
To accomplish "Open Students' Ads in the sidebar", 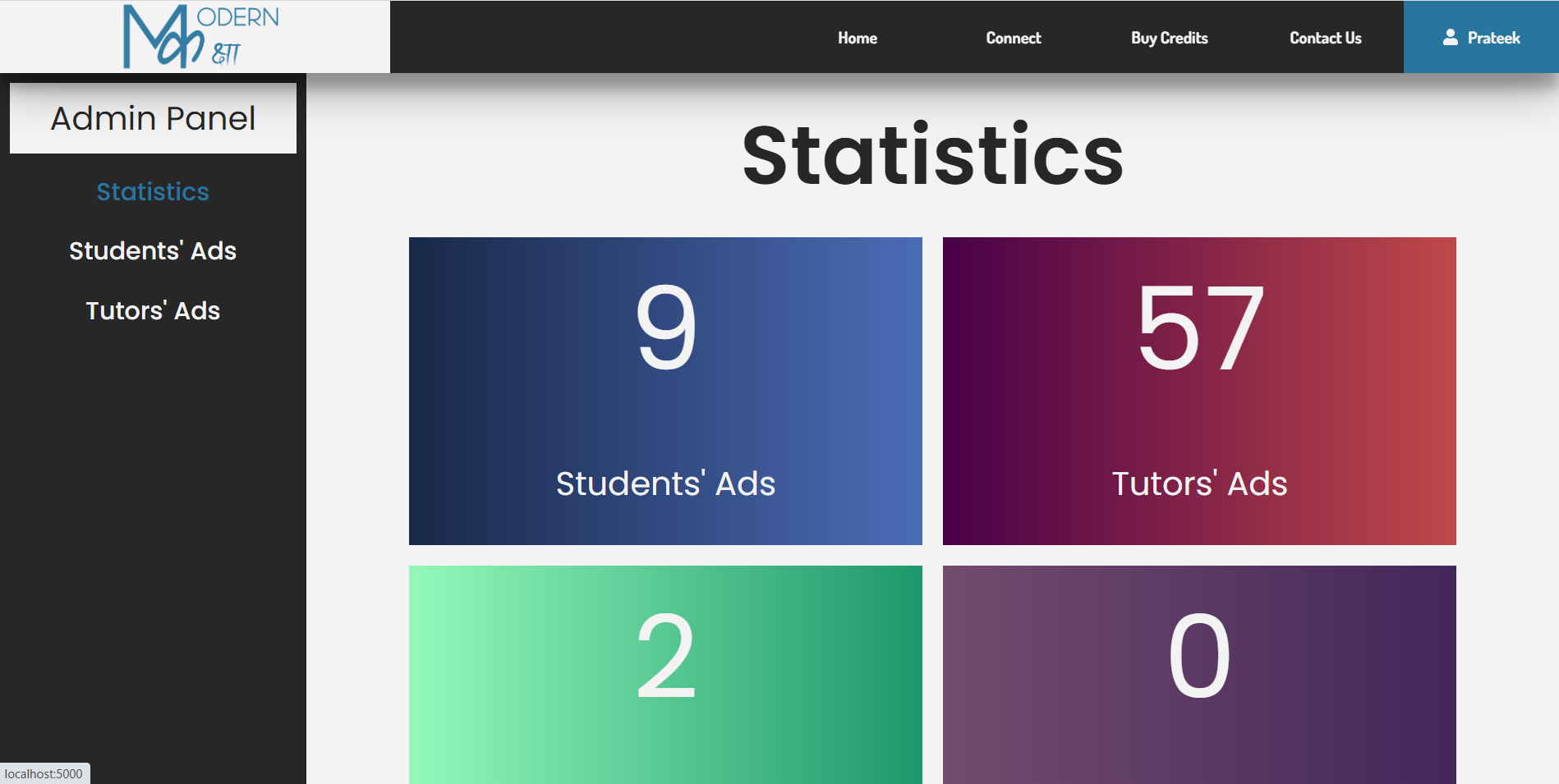I will coord(153,250).
